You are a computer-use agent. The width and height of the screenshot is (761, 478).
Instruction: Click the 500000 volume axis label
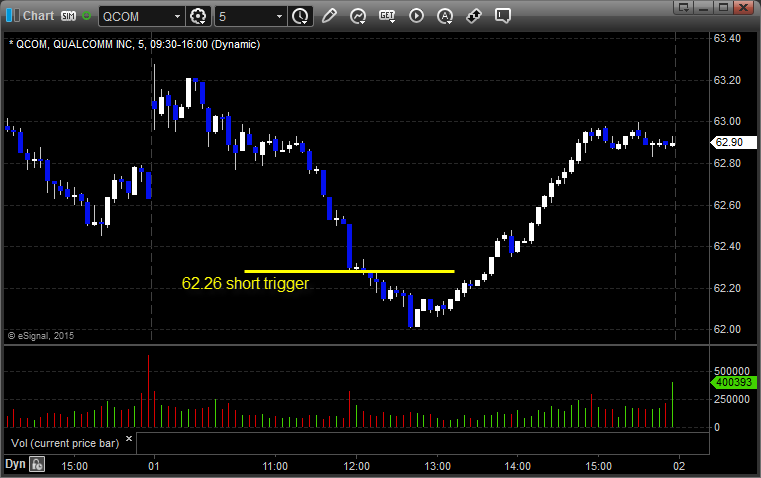(732, 371)
